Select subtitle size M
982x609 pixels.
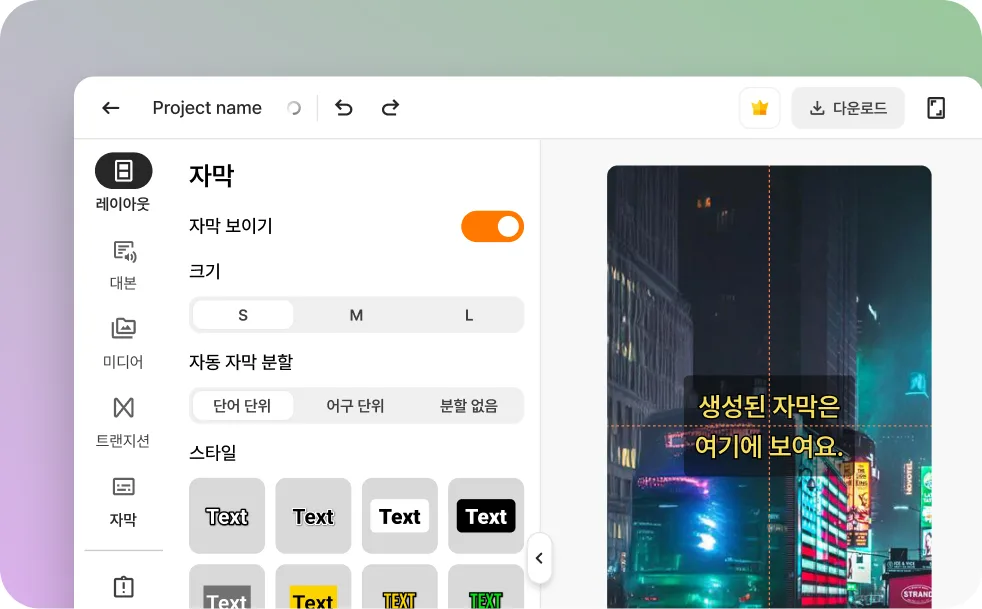click(356, 315)
